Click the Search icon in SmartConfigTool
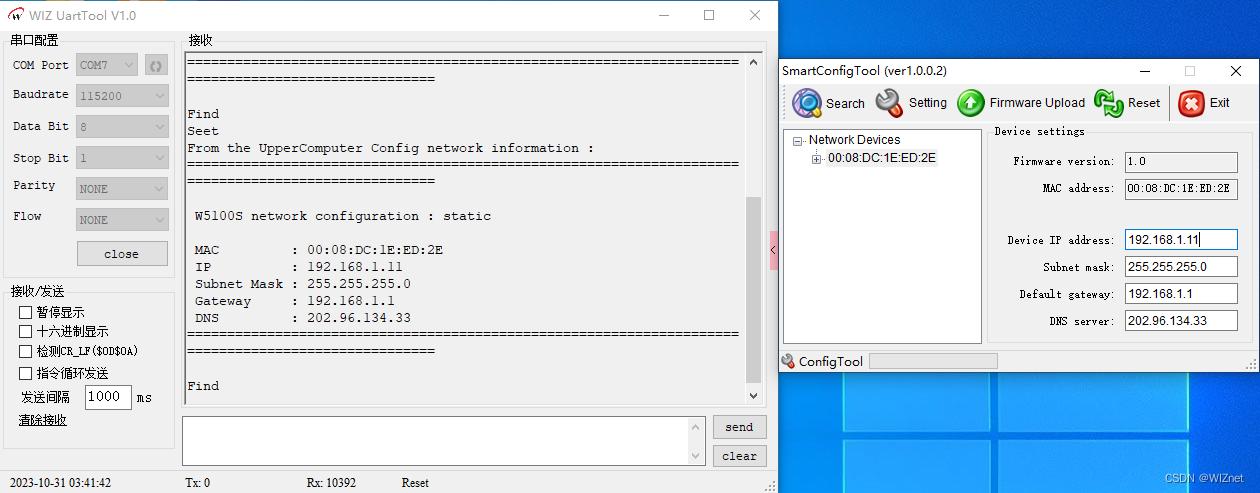The width and height of the screenshot is (1260, 493). coord(807,103)
